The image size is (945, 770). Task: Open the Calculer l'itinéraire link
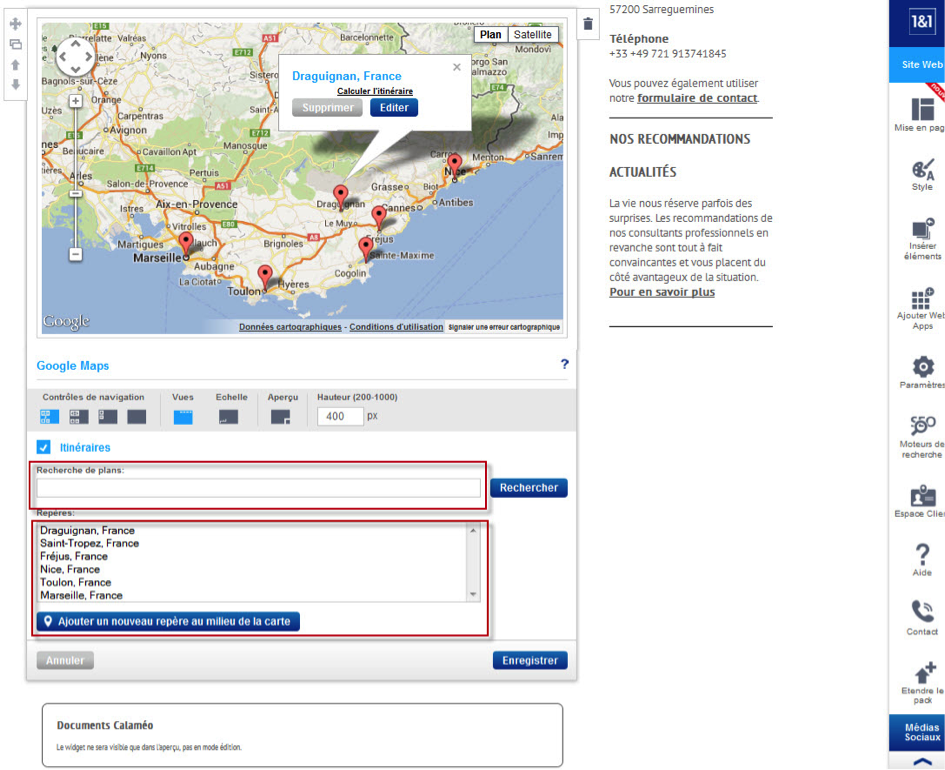(375, 91)
